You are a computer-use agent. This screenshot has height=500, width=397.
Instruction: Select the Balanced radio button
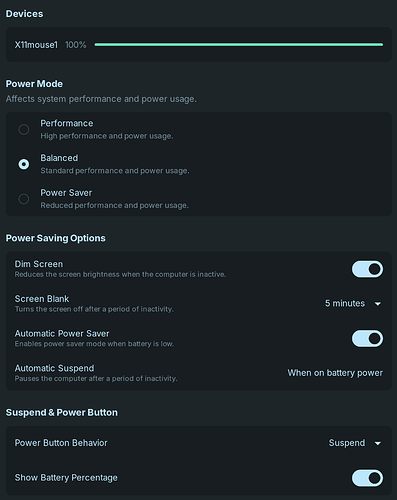click(24, 164)
